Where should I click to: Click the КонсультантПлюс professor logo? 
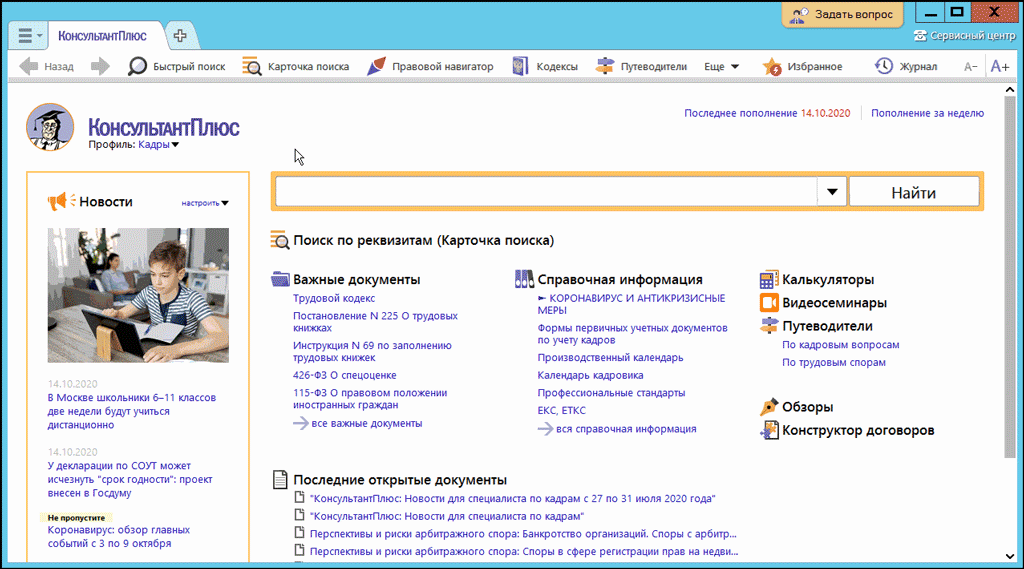pyautogui.click(x=50, y=127)
